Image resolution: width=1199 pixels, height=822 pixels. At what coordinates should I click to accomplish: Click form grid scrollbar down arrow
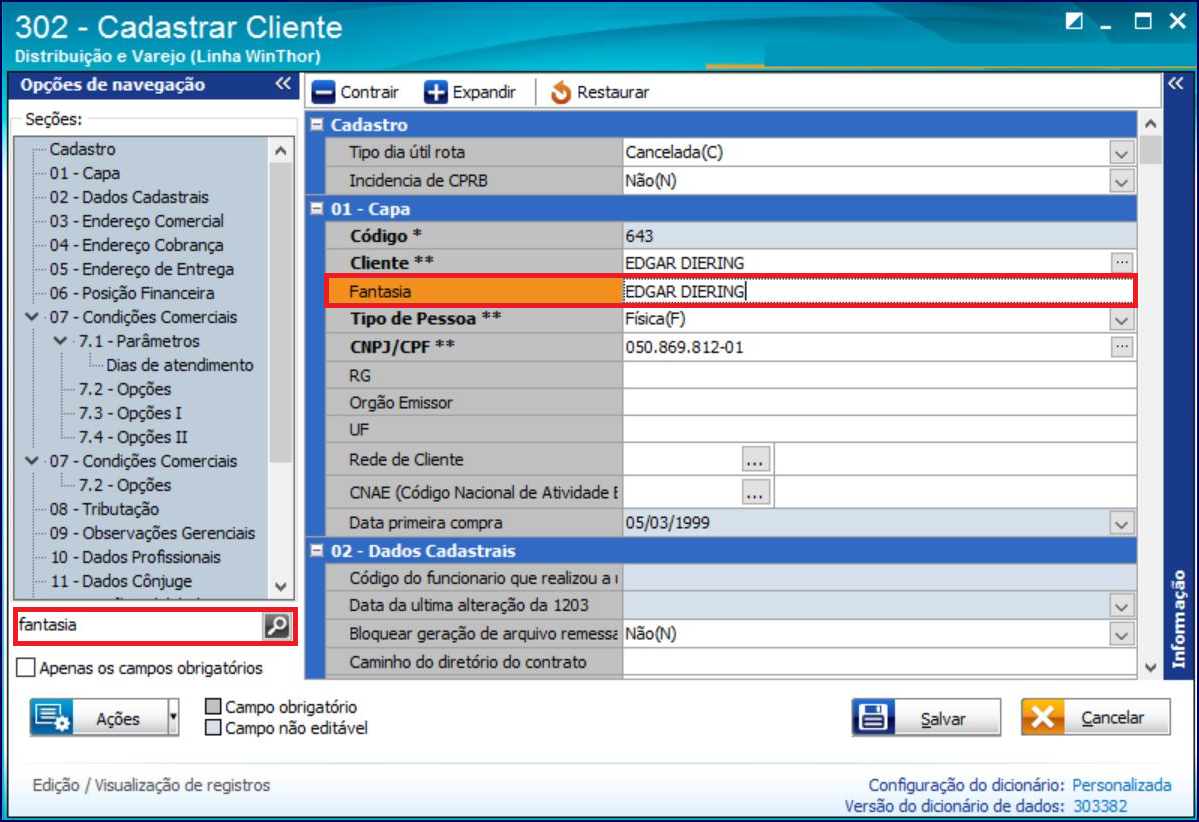click(1150, 668)
